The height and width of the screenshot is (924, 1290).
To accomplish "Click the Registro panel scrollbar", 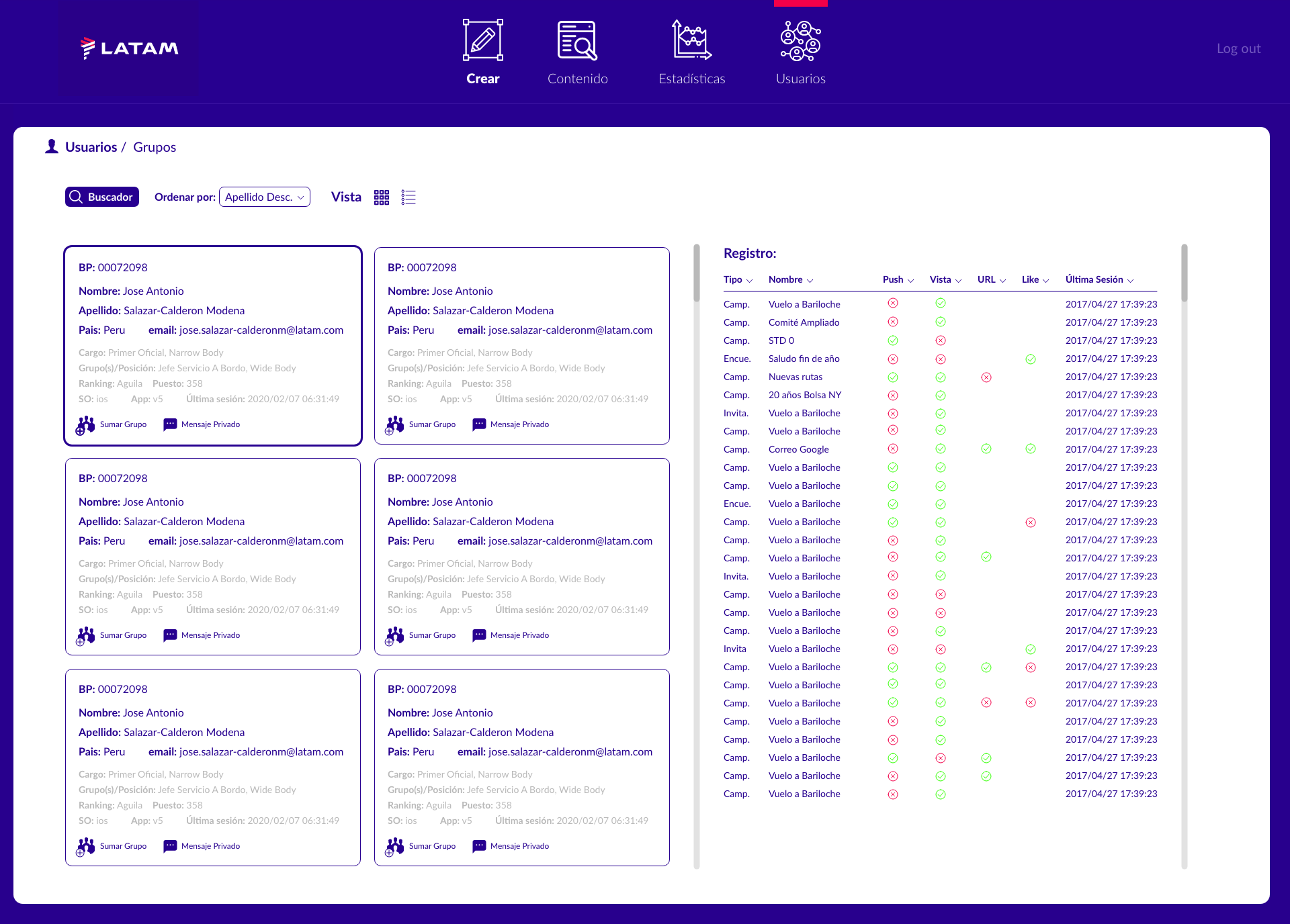I will pos(1184,273).
